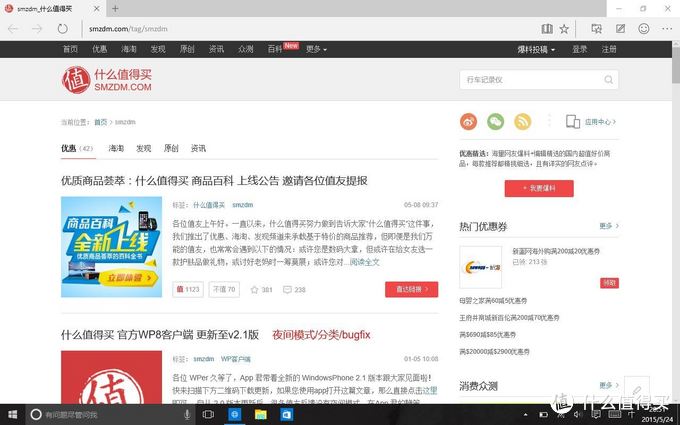Click the taskbar volume speaker icon
The width and height of the screenshot is (680, 425).
point(578,415)
